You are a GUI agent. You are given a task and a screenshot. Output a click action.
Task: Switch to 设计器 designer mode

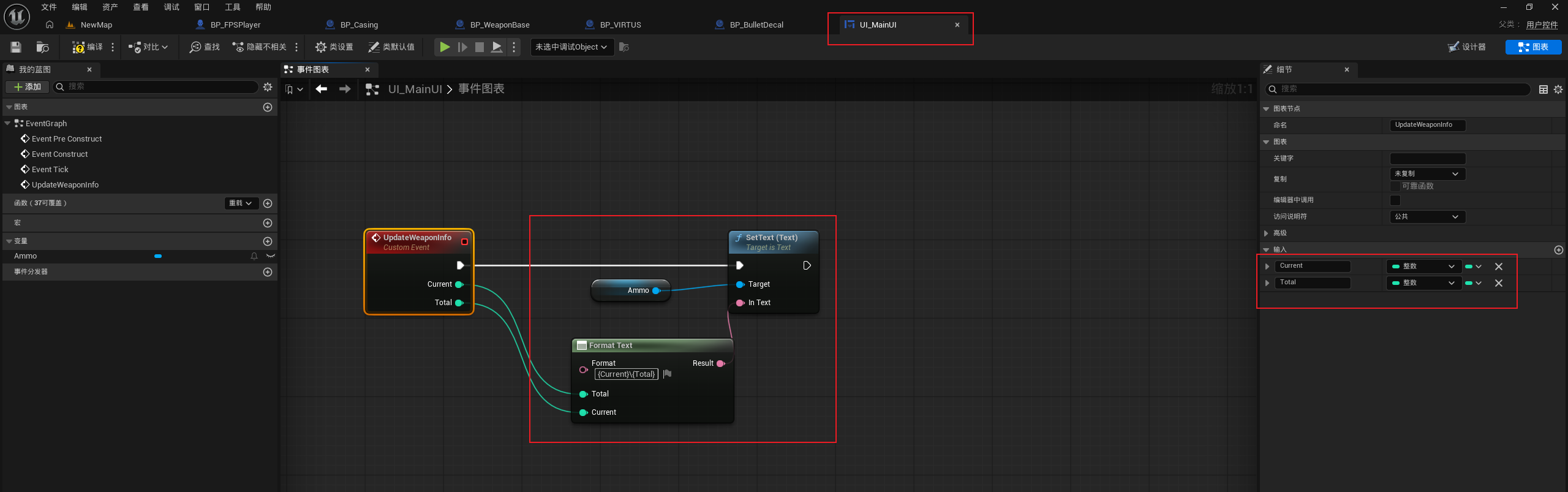point(1467,47)
